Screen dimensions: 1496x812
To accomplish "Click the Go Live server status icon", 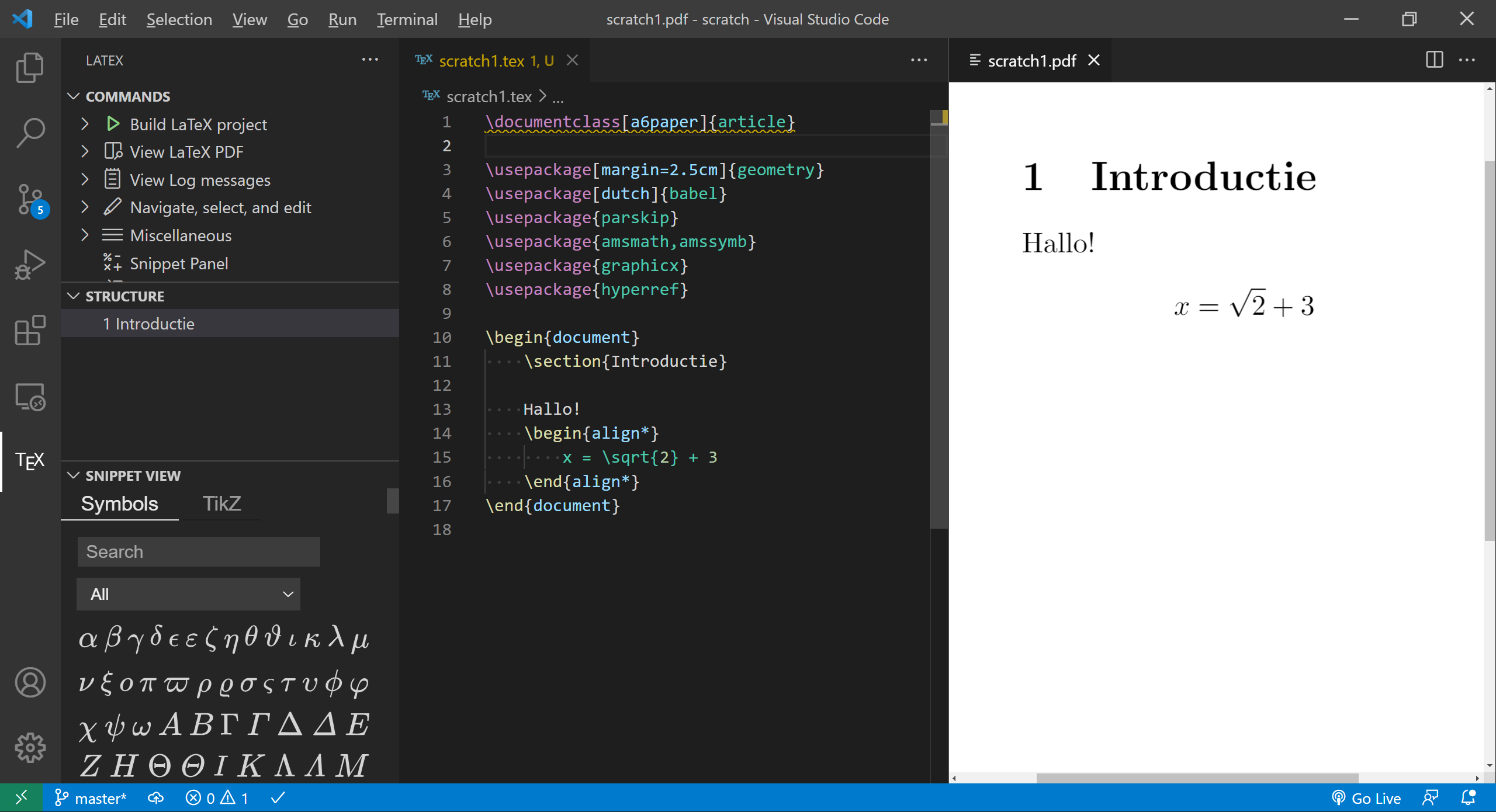I will pyautogui.click(x=1366, y=797).
